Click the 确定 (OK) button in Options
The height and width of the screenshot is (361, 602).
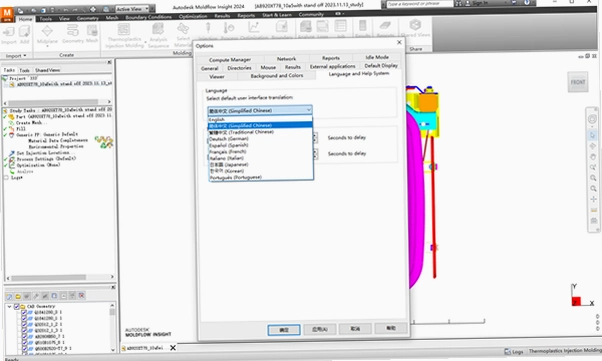(284, 330)
